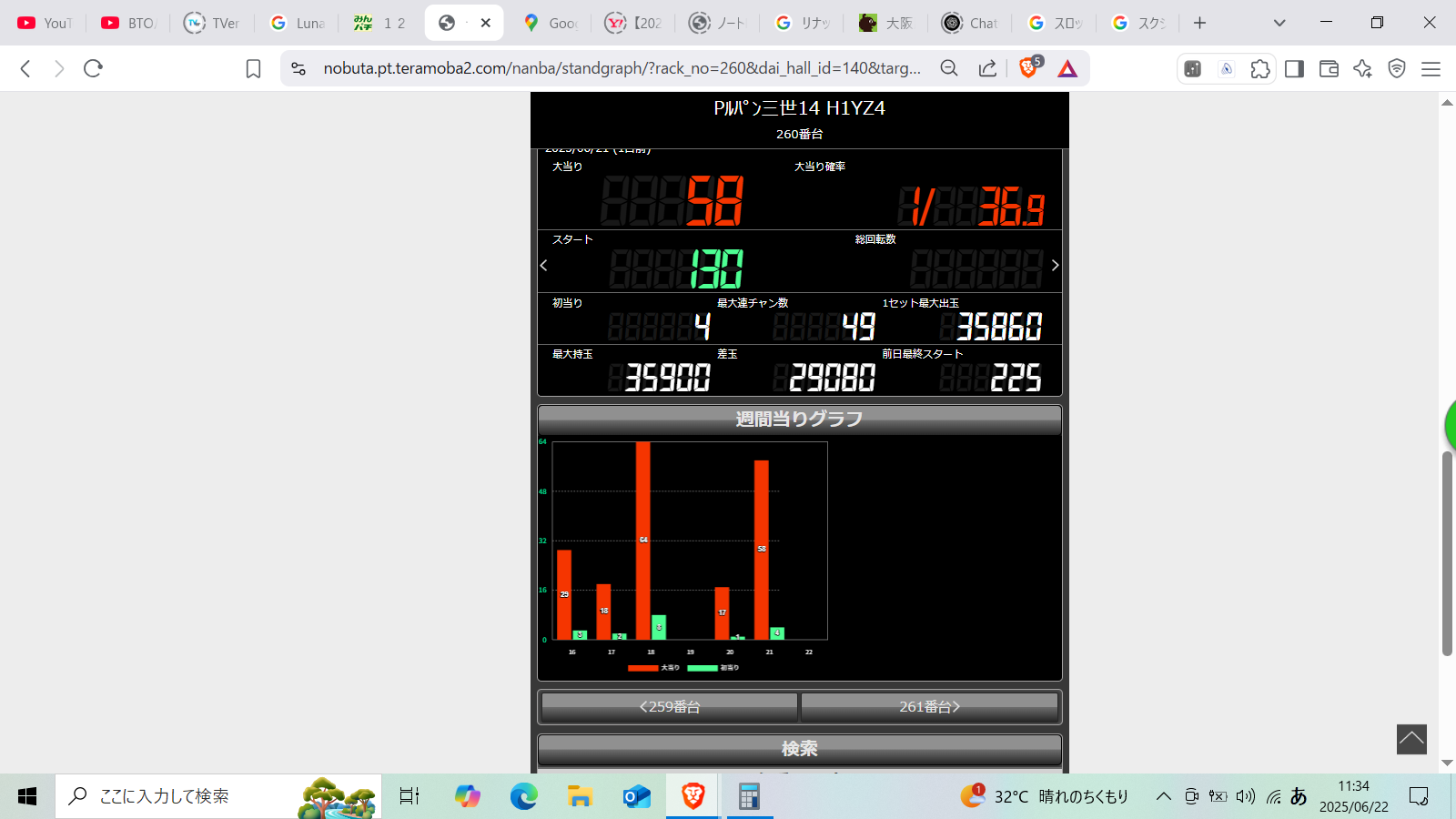The height and width of the screenshot is (819, 1456).
Task: Switch to the ノート tab
Action: click(717, 23)
